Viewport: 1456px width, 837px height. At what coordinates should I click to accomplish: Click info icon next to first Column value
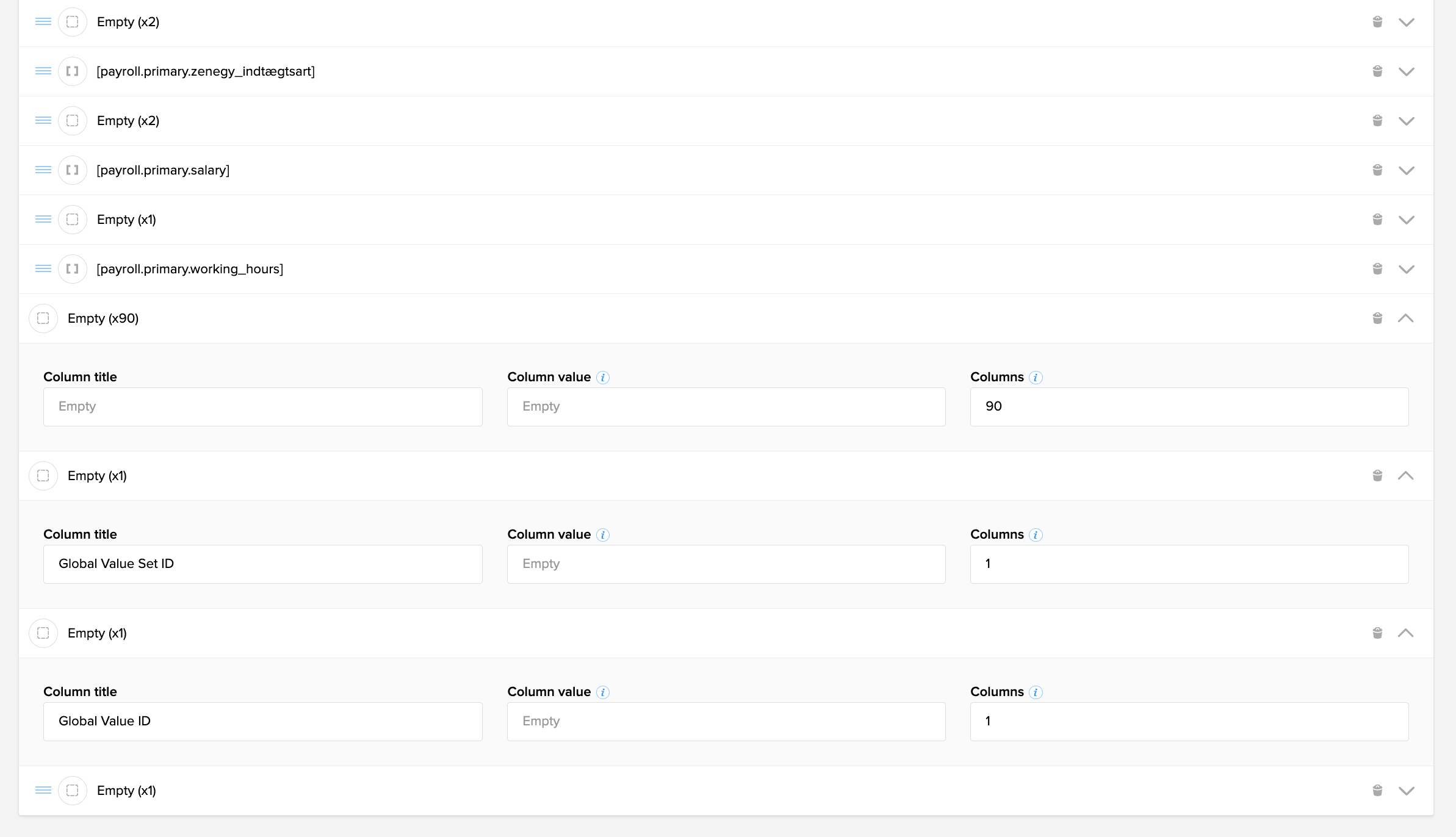pos(603,378)
